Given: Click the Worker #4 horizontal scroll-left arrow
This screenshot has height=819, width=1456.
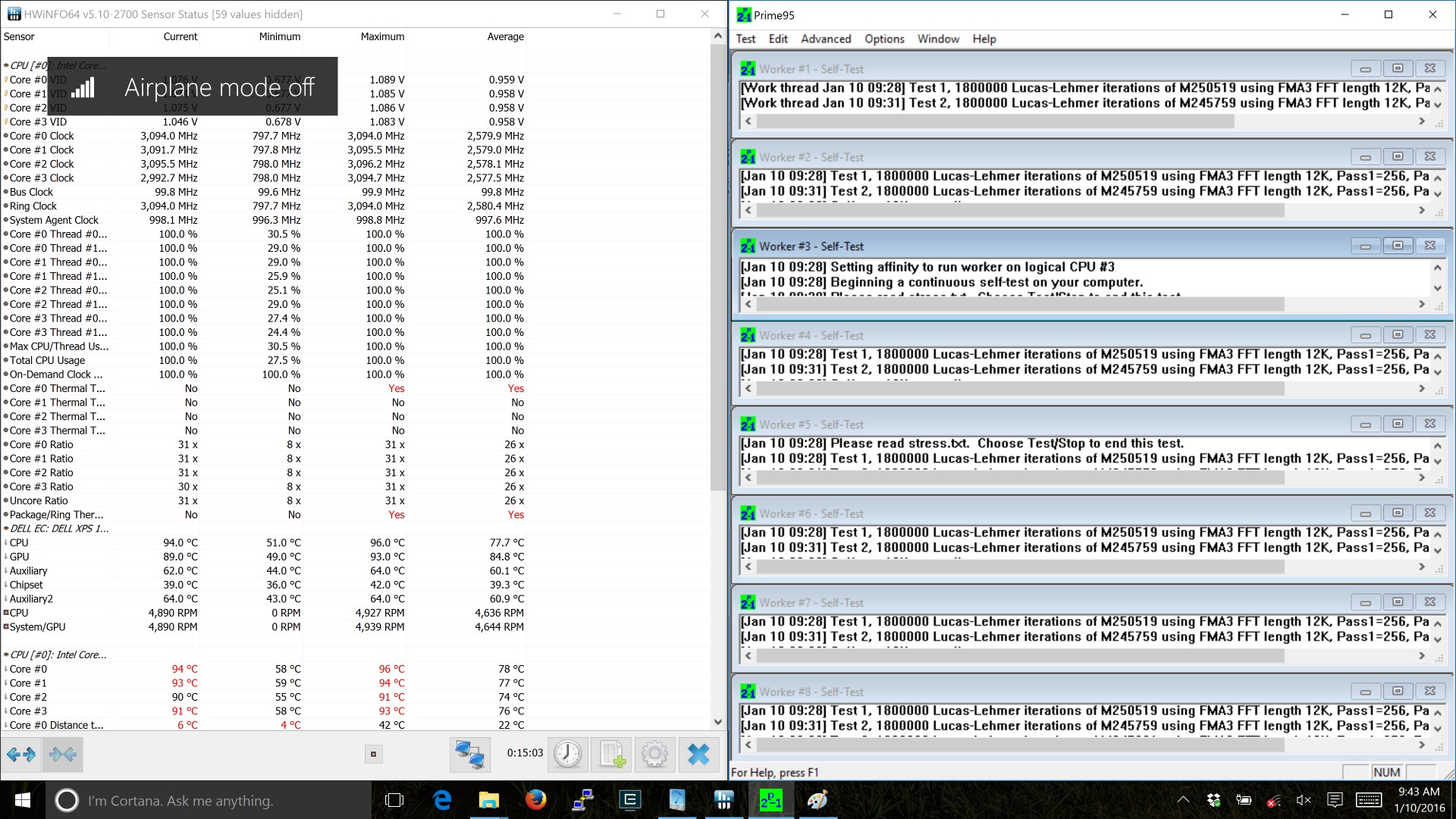Looking at the screenshot, I should 748,388.
